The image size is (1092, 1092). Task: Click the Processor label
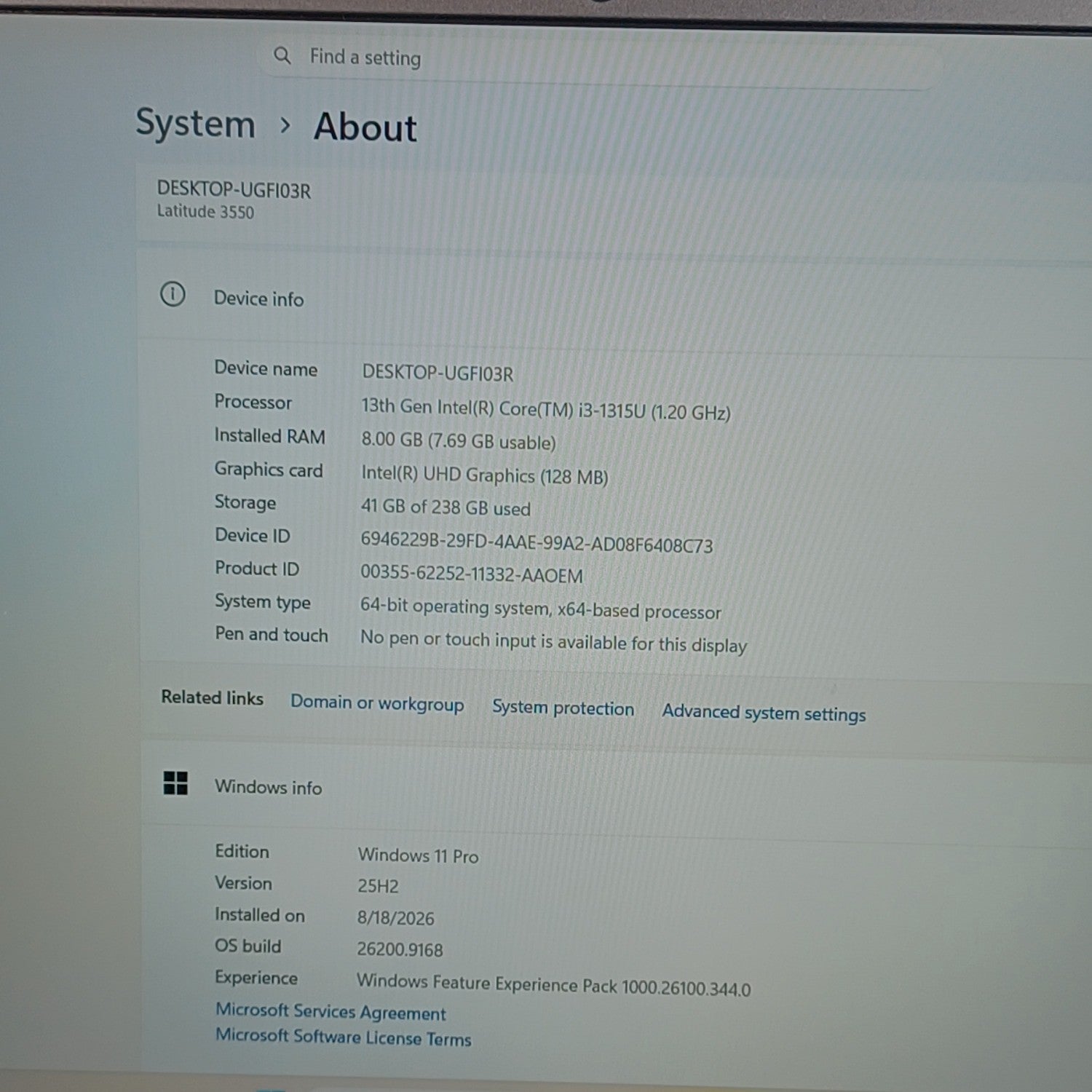(x=253, y=402)
